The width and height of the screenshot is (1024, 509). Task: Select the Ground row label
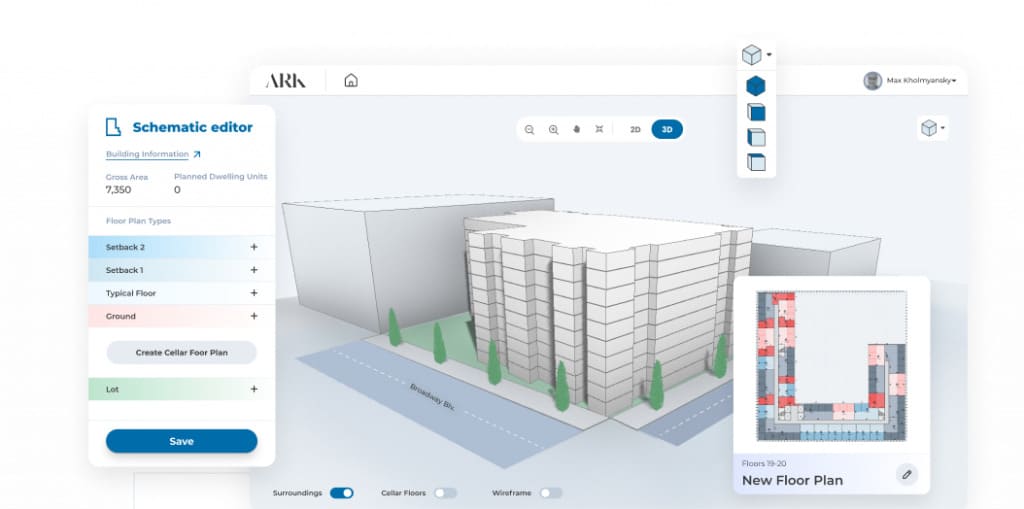click(120, 316)
